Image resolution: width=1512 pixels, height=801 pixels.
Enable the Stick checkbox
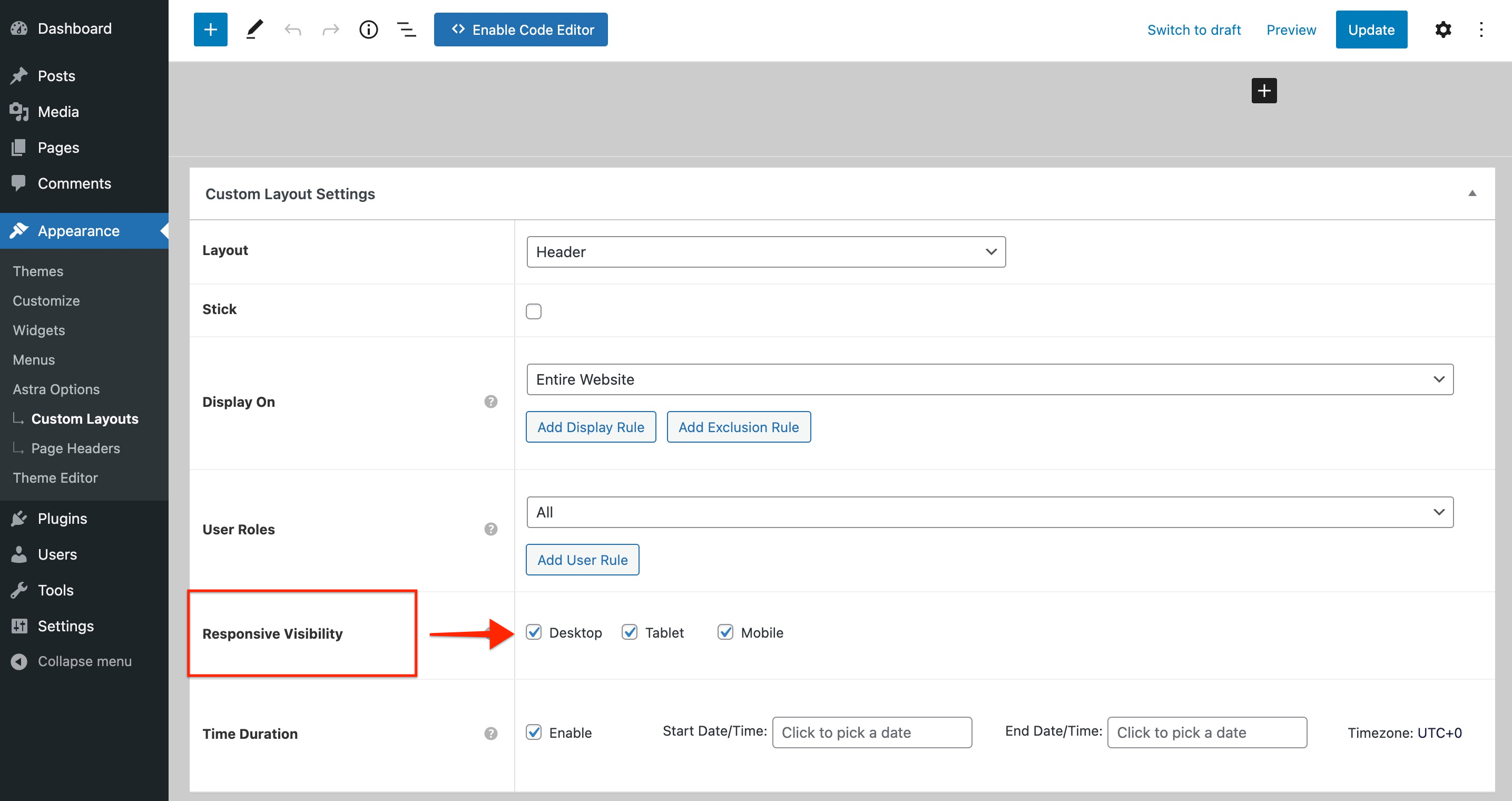pos(534,311)
